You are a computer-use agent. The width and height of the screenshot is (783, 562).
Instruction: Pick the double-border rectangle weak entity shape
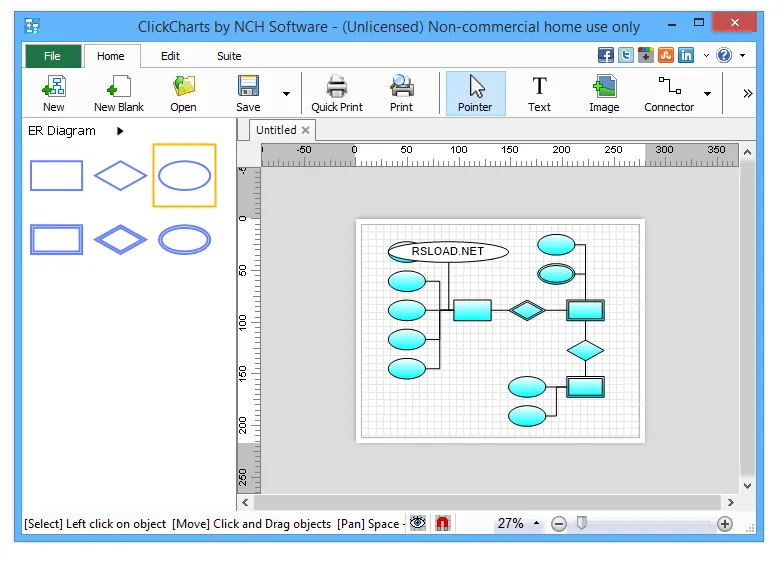[56, 240]
